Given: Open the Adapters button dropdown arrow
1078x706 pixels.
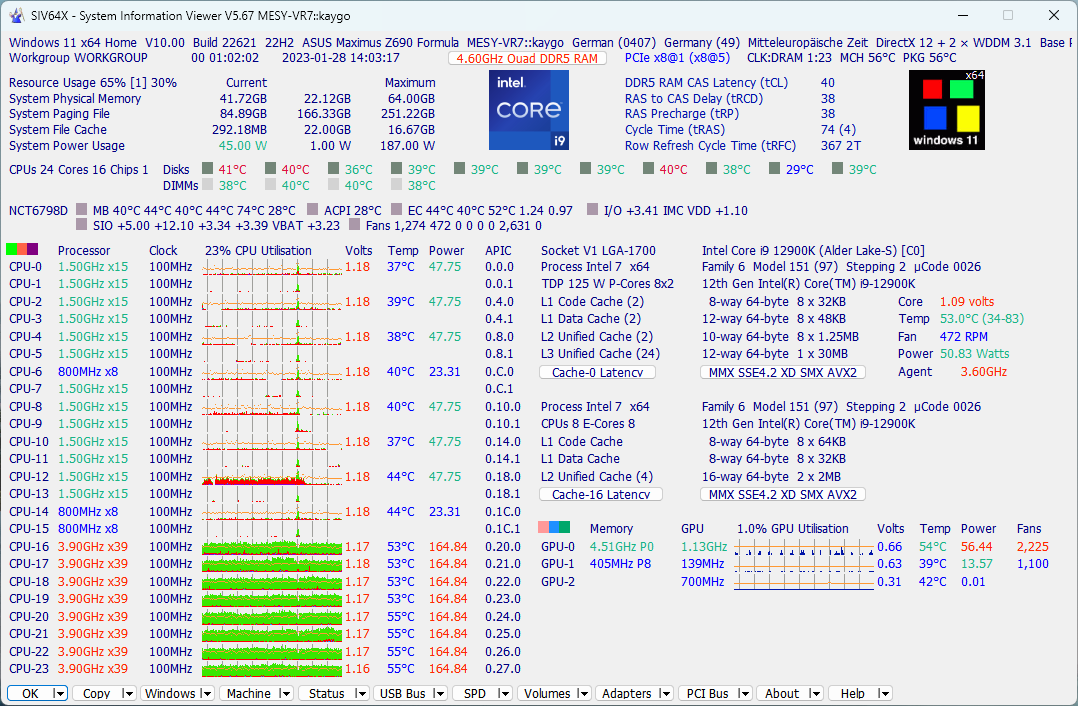Looking at the screenshot, I should 664,694.
